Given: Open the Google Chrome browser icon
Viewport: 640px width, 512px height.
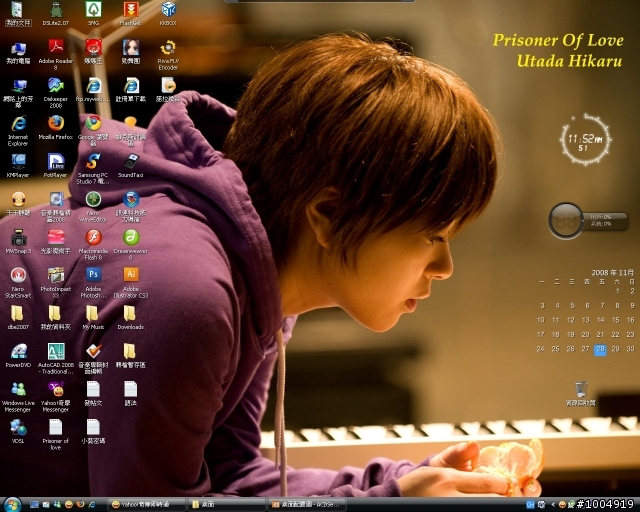Looking at the screenshot, I should coord(93,131).
